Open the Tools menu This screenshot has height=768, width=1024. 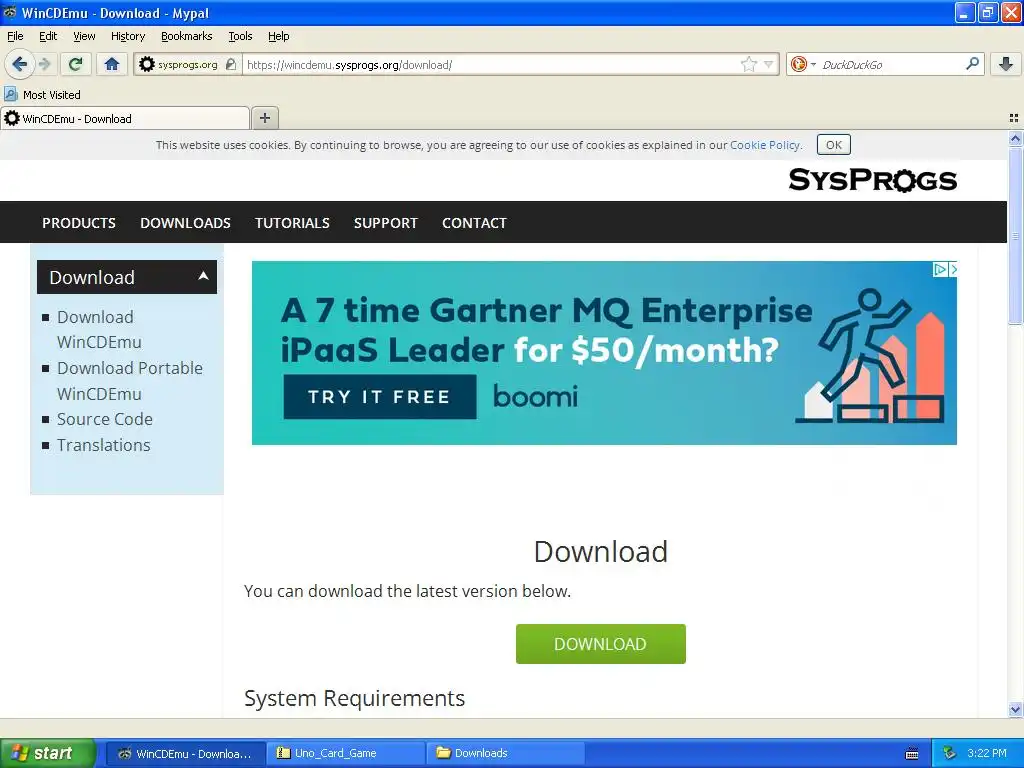tap(240, 36)
